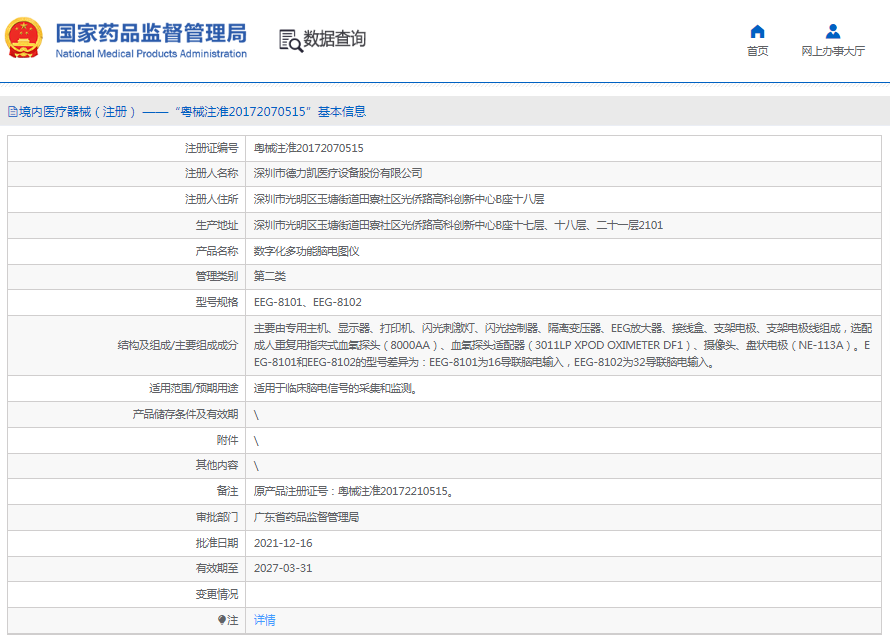Click expiry date 2027-03-31

click(x=283, y=568)
